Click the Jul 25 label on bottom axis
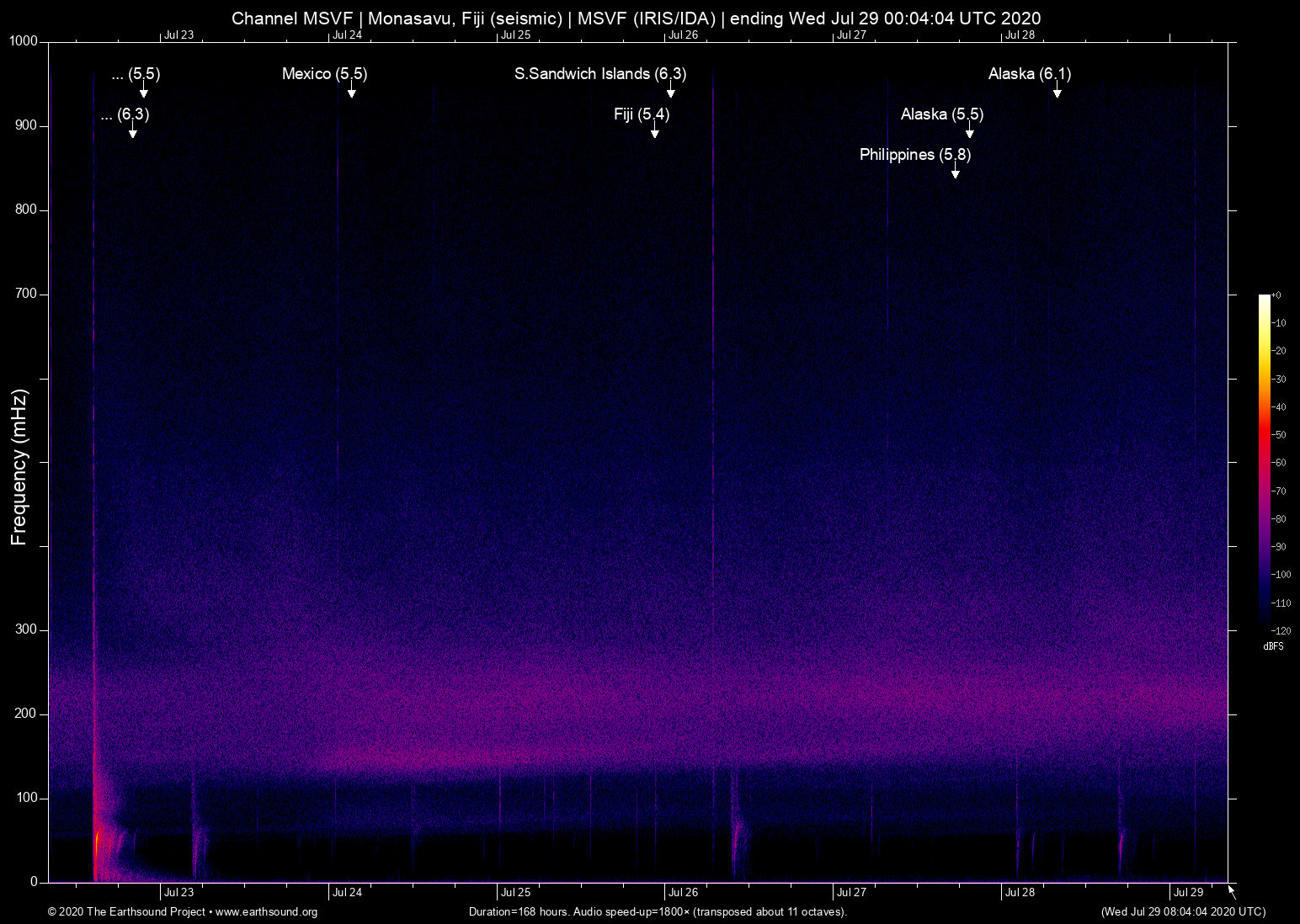Screen dimensions: 1300x924 tap(515, 893)
